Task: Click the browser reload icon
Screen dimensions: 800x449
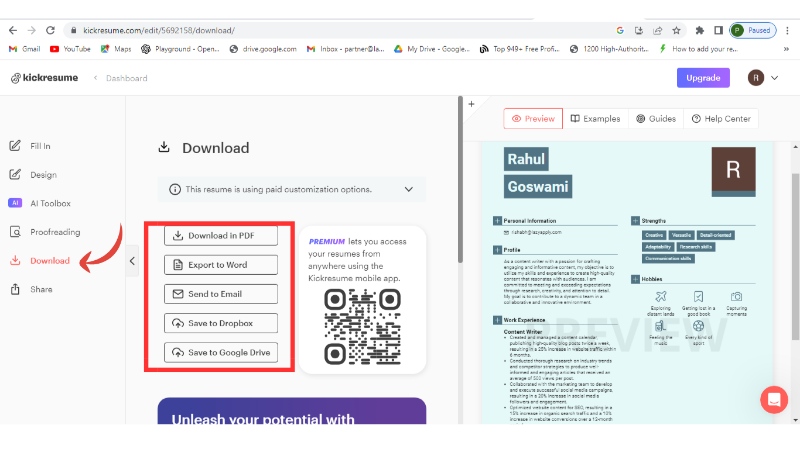Action: tap(51, 30)
